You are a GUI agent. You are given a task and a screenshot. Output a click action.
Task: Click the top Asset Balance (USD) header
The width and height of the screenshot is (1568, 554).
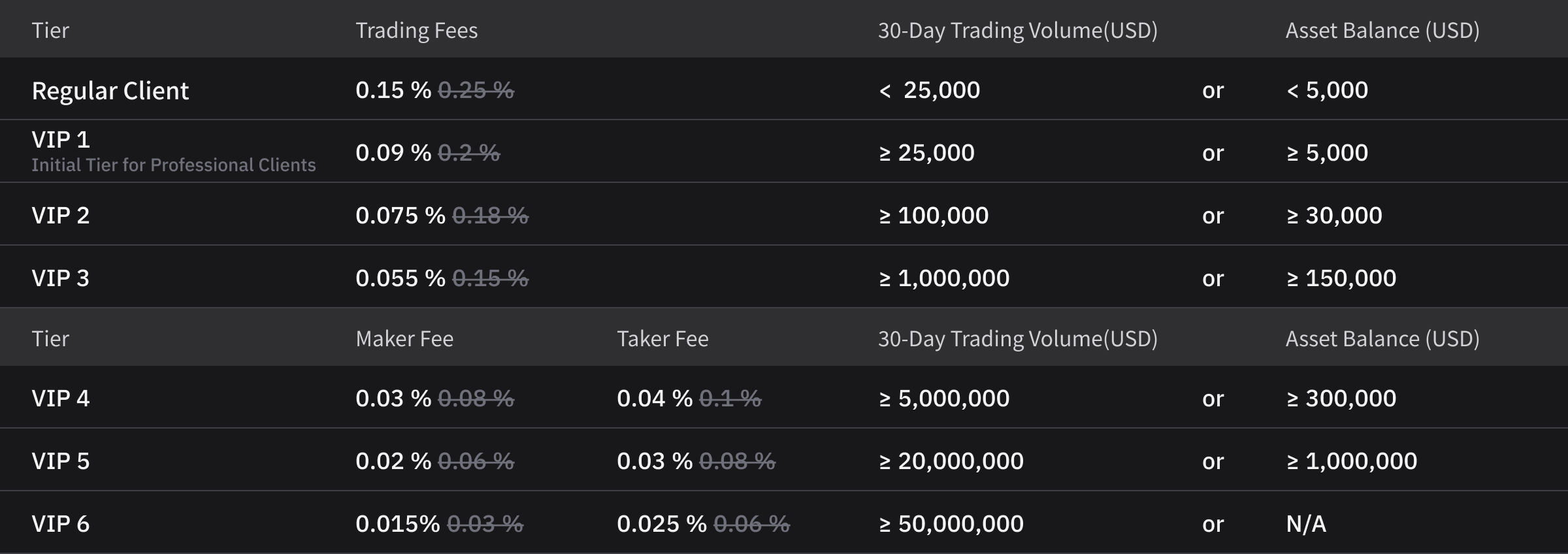[1382, 30]
